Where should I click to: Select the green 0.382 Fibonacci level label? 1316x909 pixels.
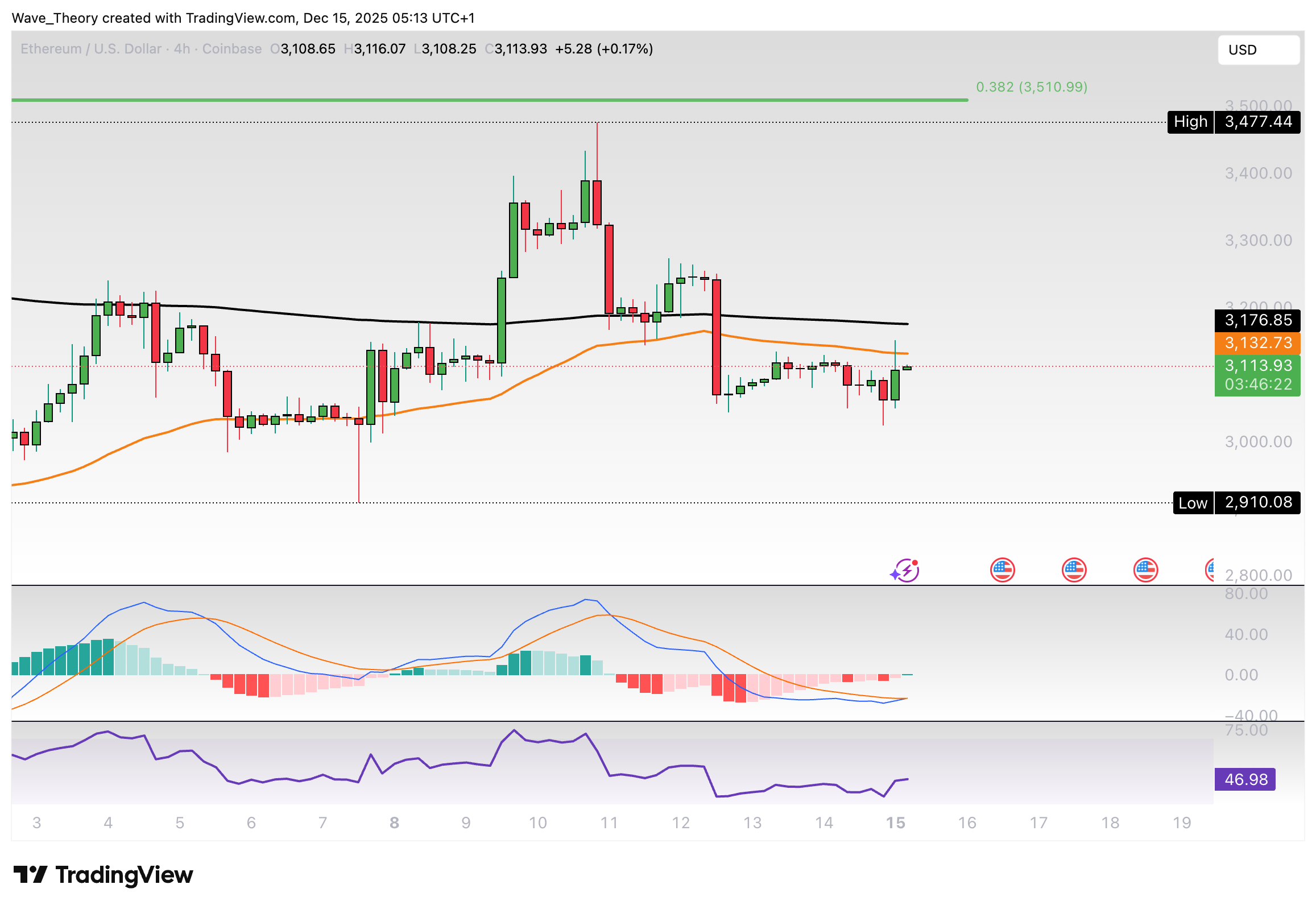1031,87
